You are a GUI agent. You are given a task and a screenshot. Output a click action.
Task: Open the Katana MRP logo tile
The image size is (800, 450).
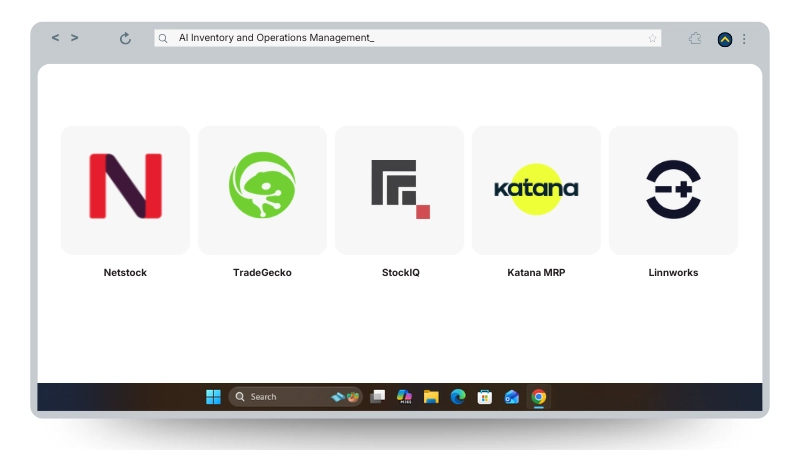coord(536,190)
